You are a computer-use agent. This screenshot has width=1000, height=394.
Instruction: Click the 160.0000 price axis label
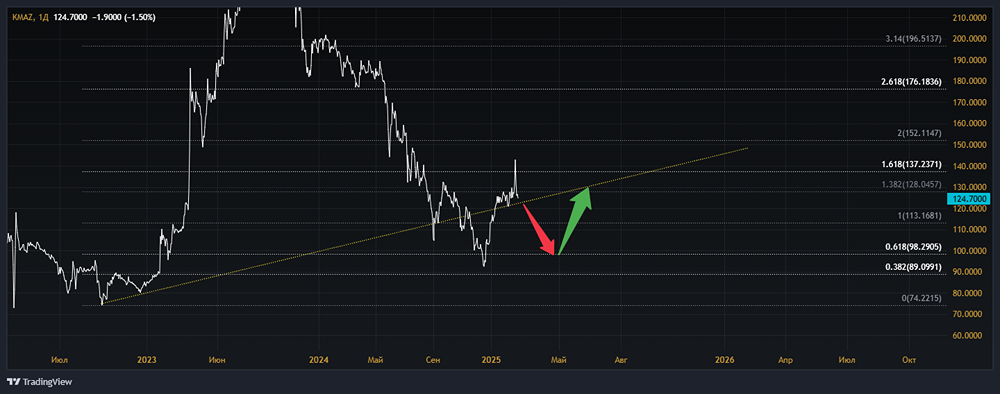[x=968, y=123]
